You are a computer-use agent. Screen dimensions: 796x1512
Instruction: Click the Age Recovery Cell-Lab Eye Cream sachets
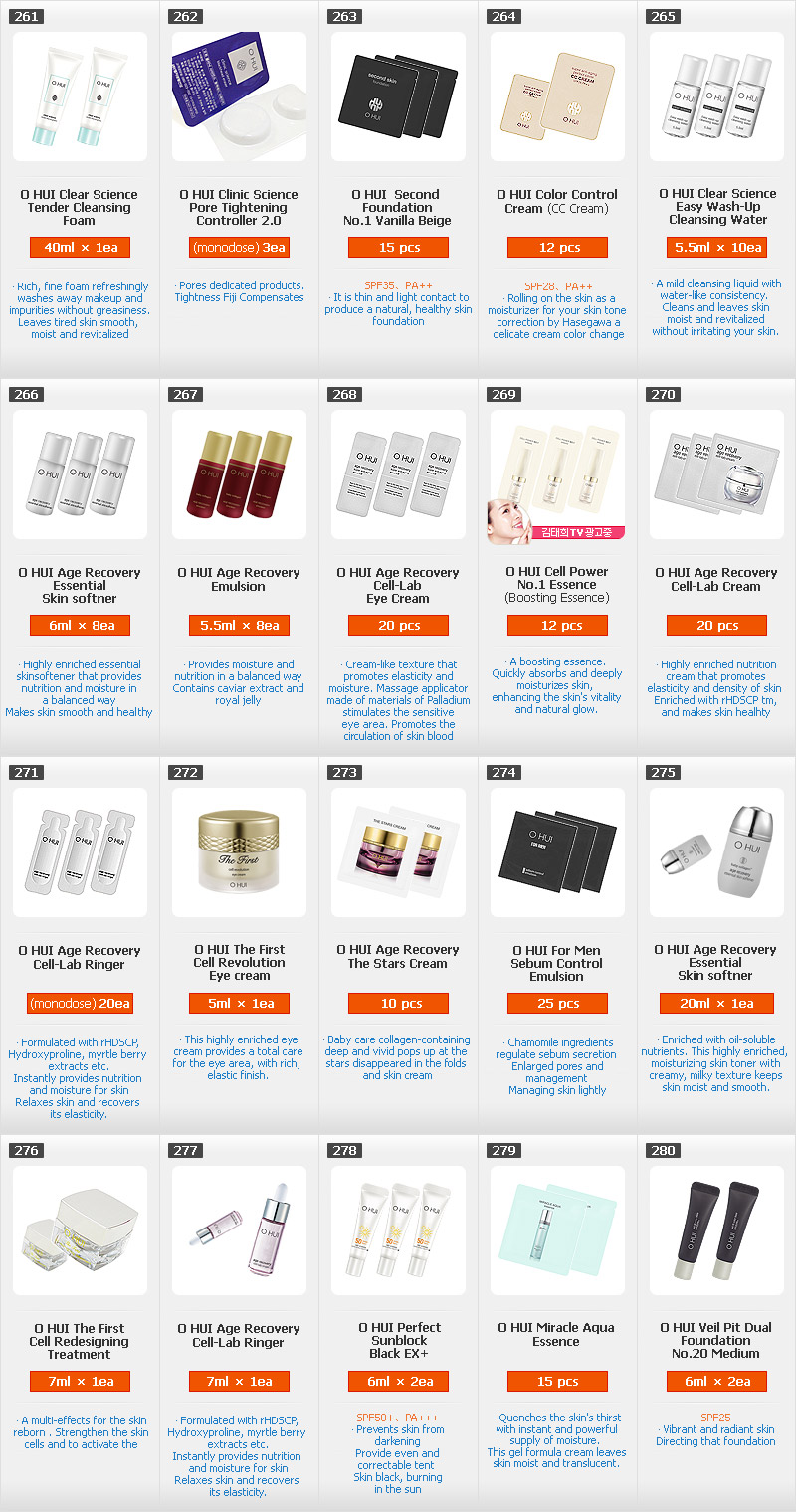click(398, 474)
